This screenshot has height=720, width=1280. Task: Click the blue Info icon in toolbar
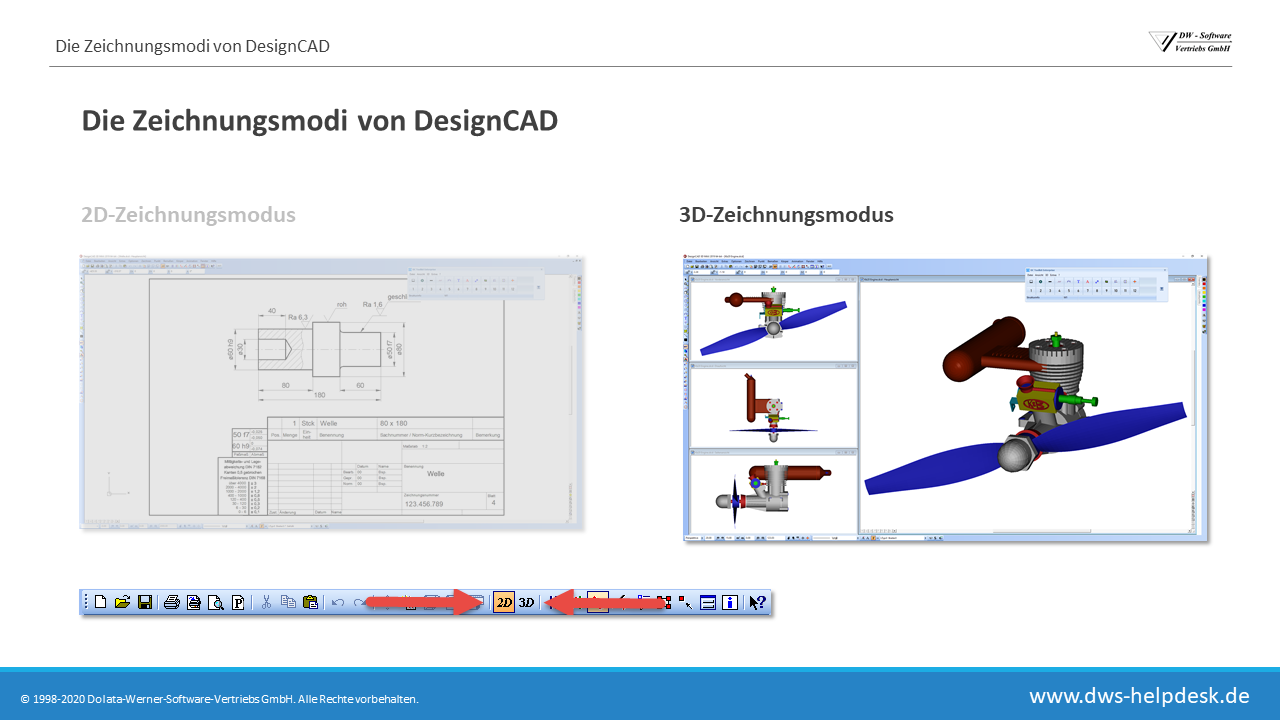click(x=730, y=602)
